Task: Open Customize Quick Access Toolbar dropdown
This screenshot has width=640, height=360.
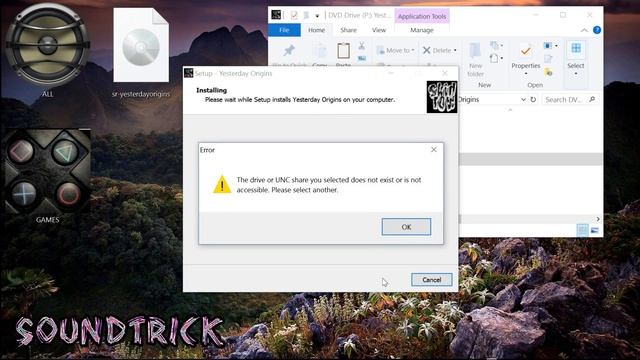Action: coord(317,16)
